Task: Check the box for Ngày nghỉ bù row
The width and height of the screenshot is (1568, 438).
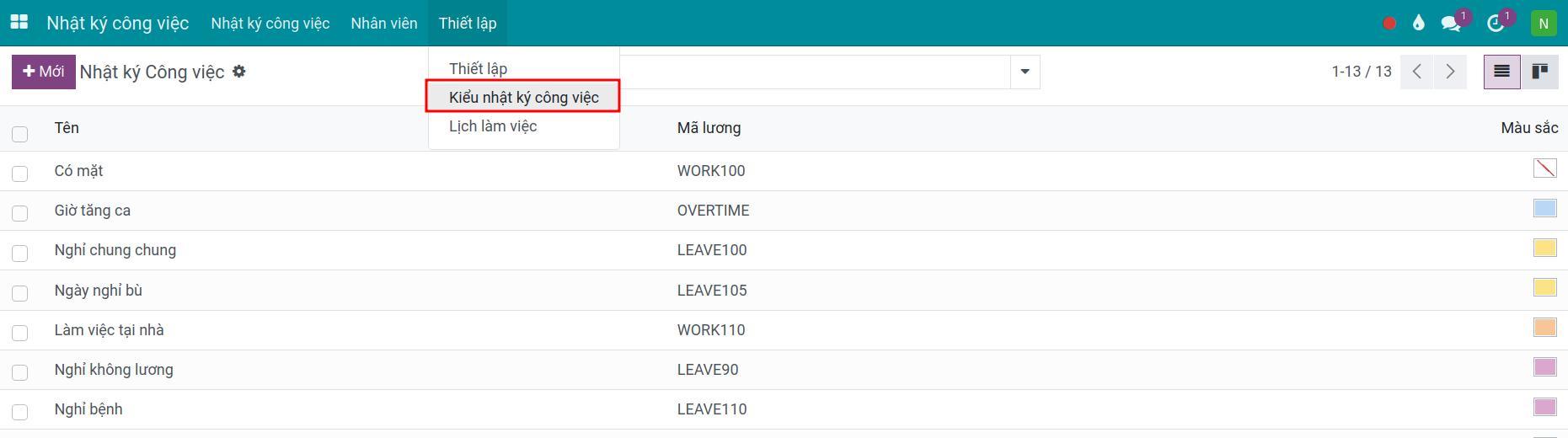Action: pos(20,293)
